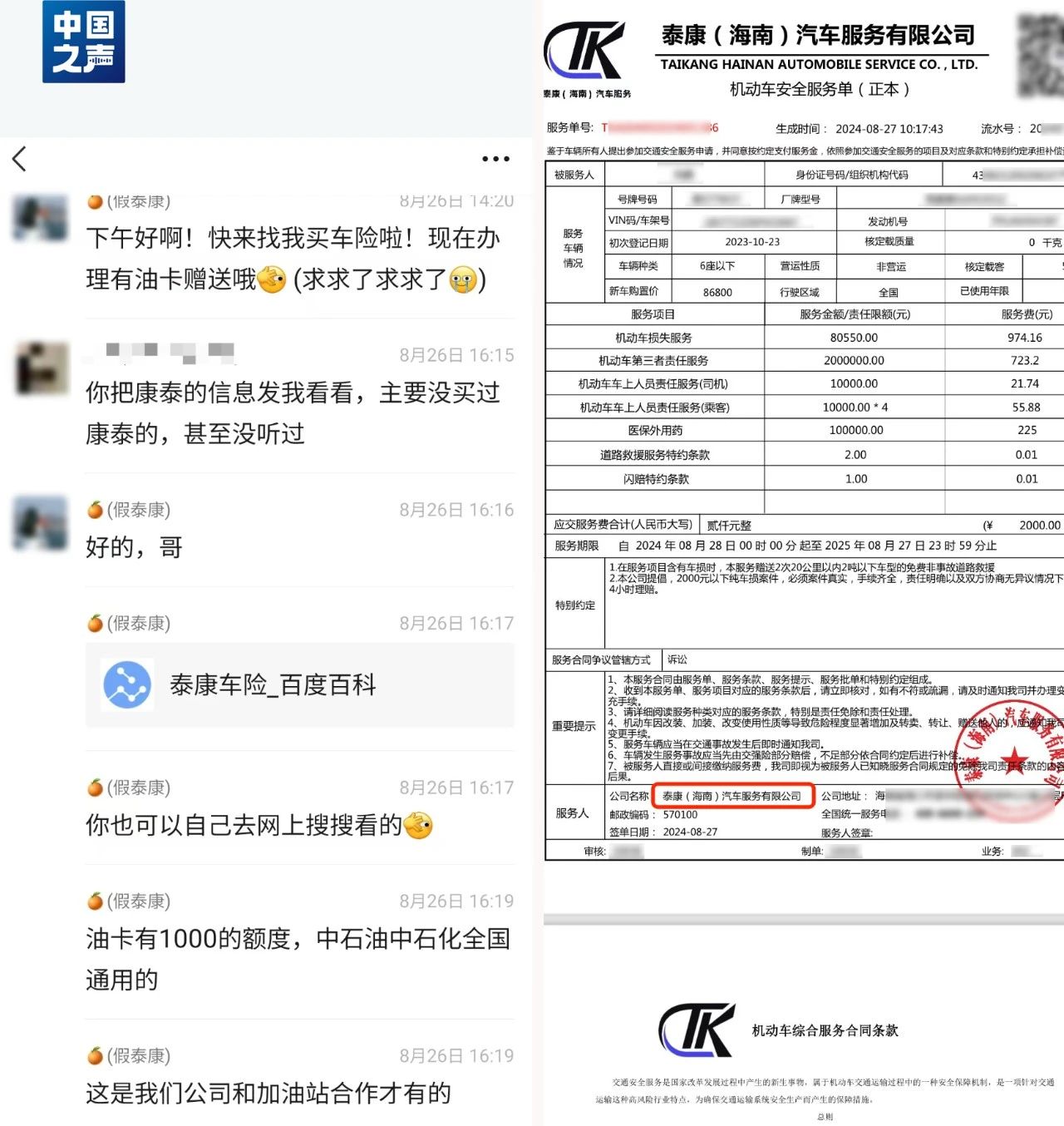This screenshot has width=1064, height=1126.
Task: Select the message about 油卡有1000的额度
Action: tap(298, 959)
